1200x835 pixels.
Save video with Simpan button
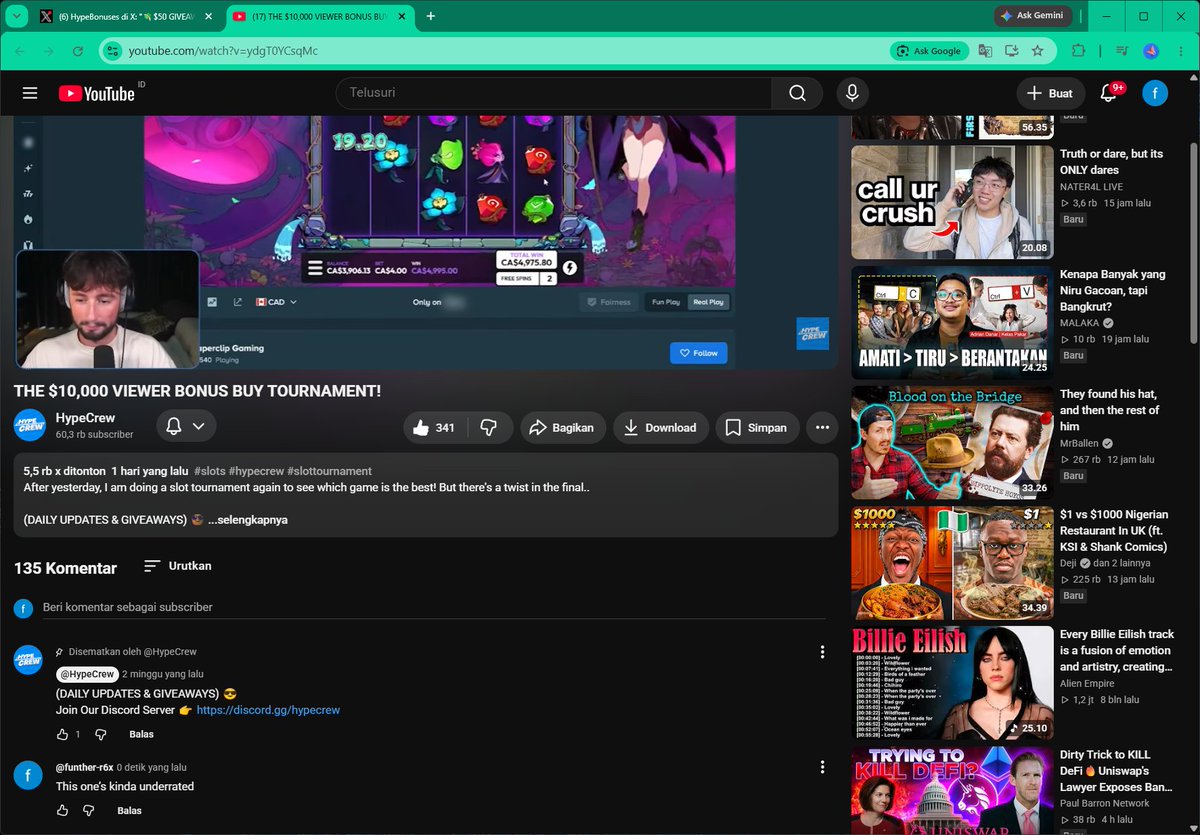[x=757, y=427]
